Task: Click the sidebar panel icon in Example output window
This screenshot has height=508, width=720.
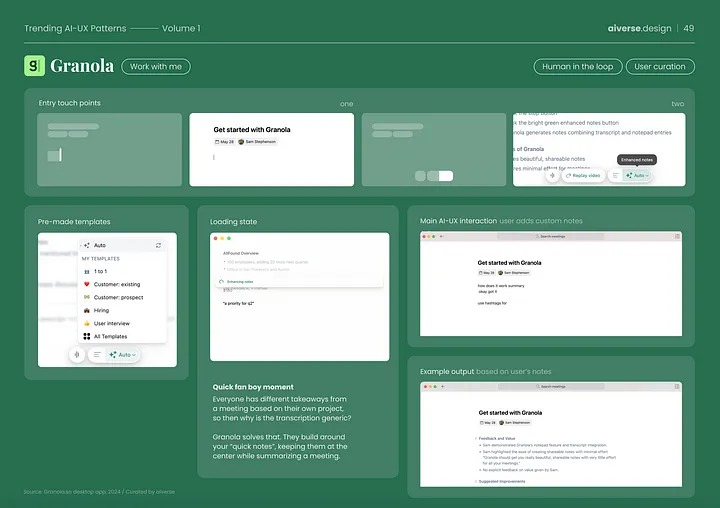Action: point(677,387)
